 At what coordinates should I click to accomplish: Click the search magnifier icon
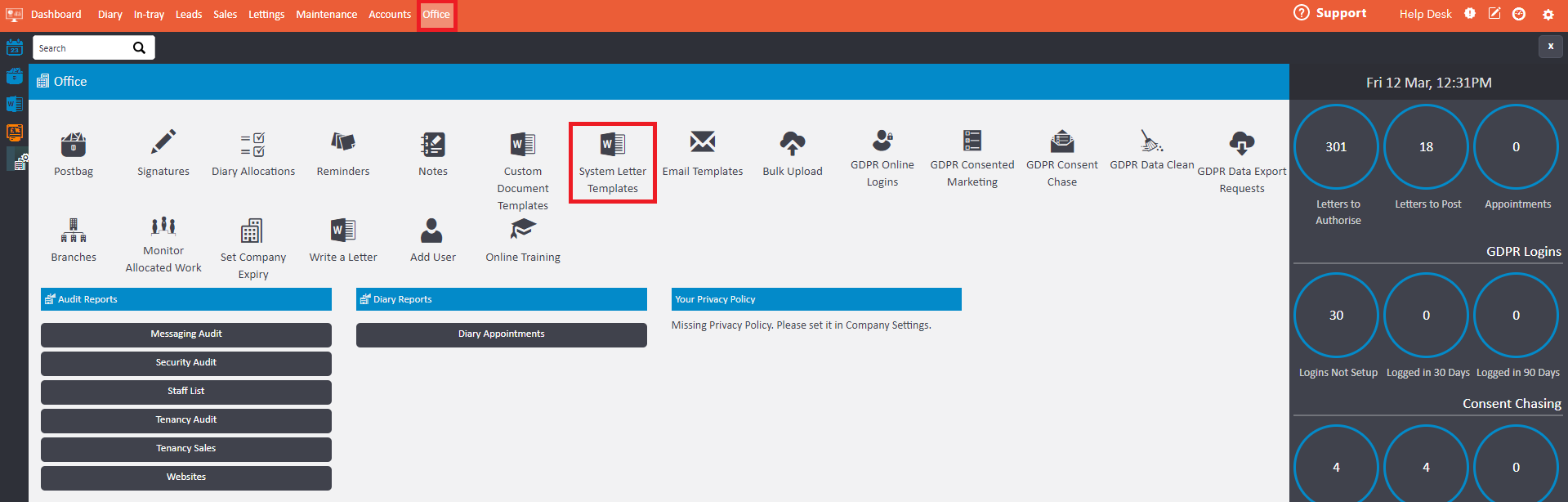click(x=139, y=48)
